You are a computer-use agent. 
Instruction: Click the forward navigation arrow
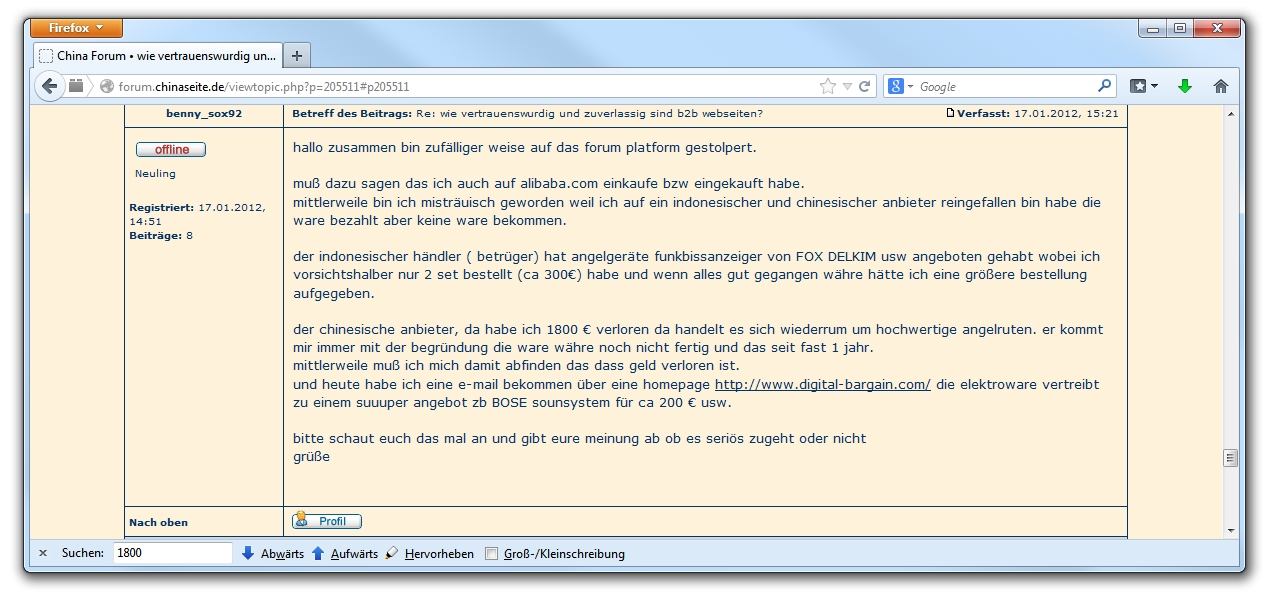pyautogui.click(x=76, y=86)
